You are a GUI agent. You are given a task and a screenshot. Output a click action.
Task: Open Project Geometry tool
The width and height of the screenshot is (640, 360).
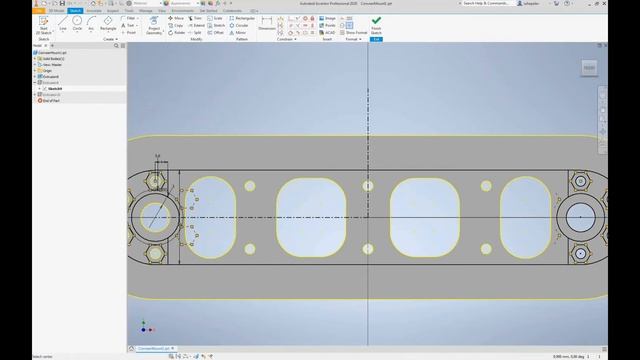pos(154,25)
